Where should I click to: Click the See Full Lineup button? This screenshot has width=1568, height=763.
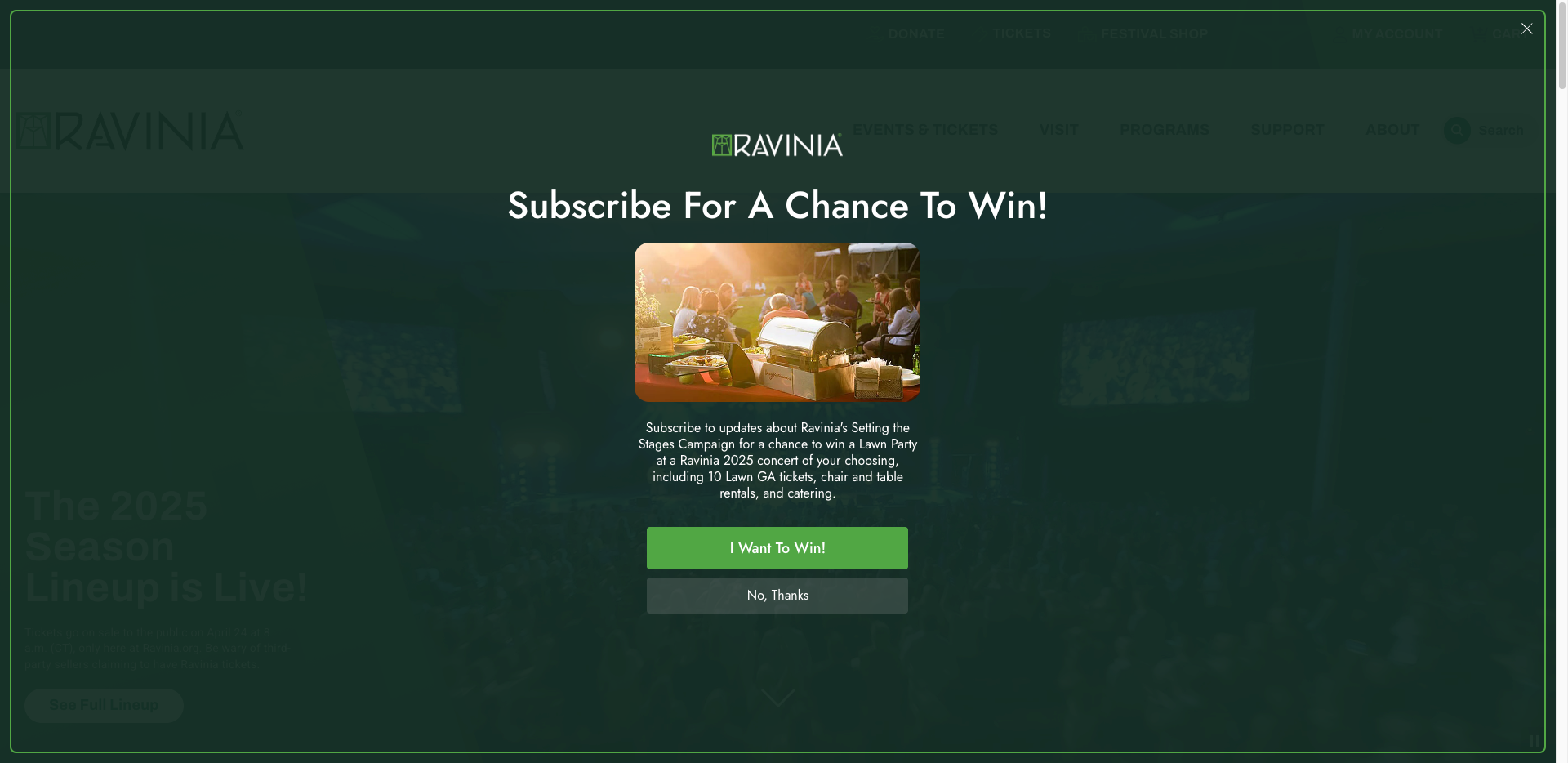(x=104, y=705)
